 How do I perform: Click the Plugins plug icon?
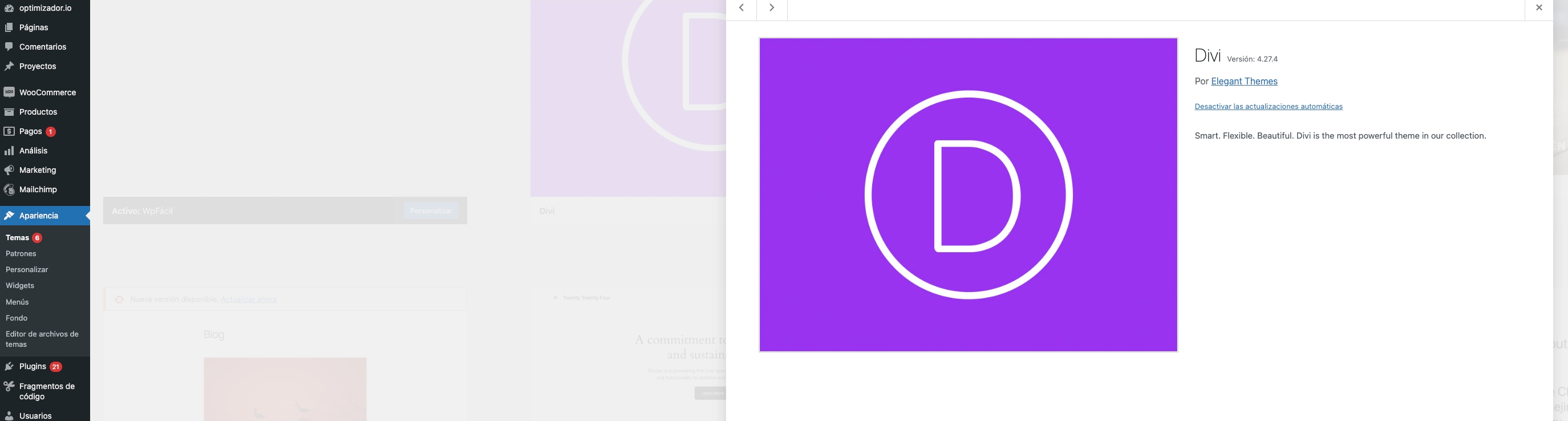[x=9, y=367]
